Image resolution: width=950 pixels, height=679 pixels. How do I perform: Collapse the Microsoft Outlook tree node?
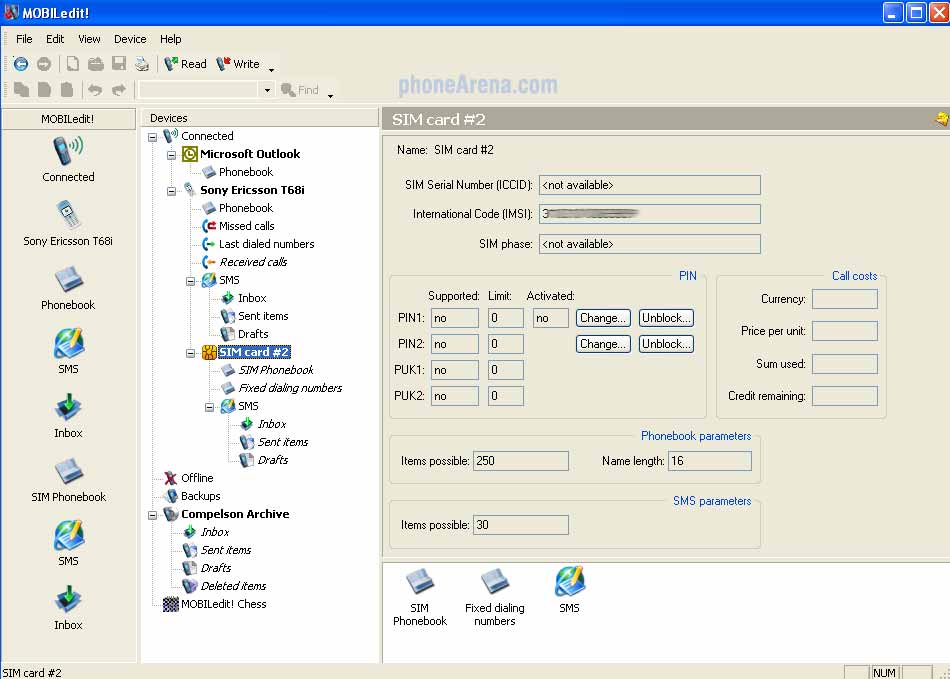click(171, 156)
